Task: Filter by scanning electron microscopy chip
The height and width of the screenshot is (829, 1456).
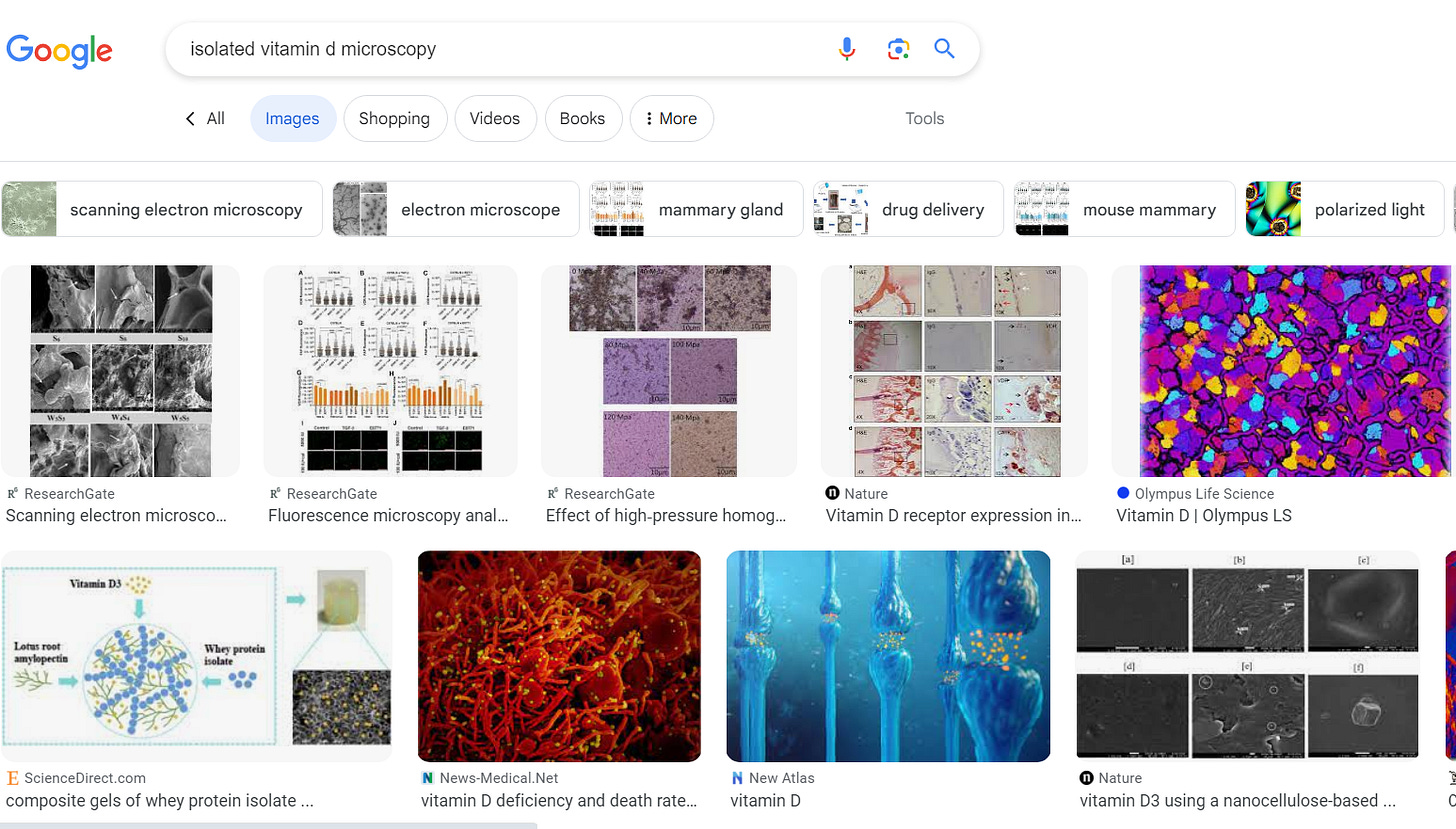Action: click(x=162, y=209)
